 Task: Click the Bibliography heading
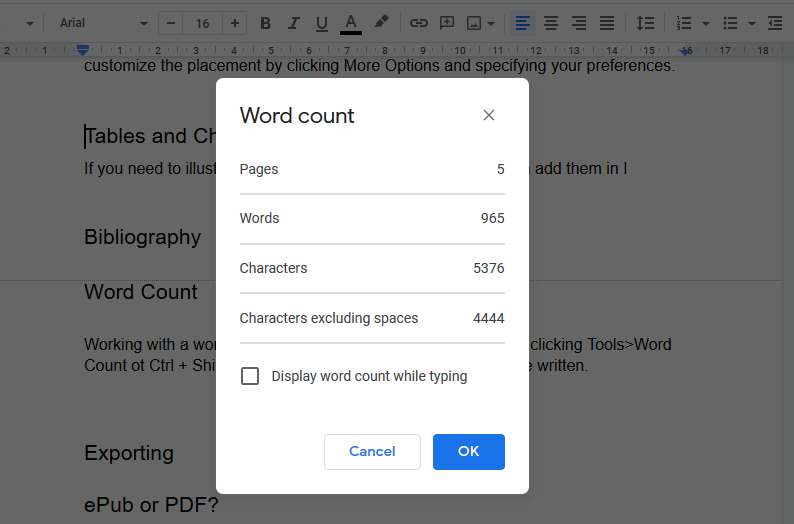pos(142,237)
